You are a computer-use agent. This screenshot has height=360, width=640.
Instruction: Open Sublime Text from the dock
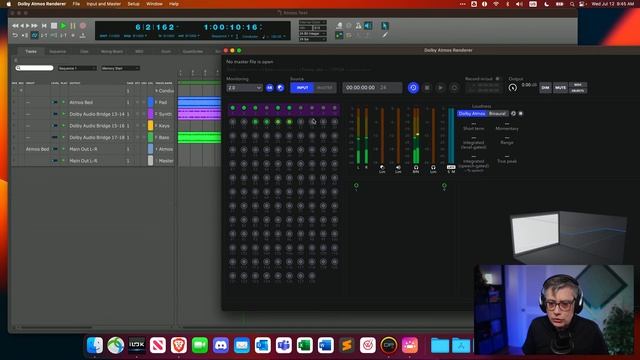coord(347,345)
